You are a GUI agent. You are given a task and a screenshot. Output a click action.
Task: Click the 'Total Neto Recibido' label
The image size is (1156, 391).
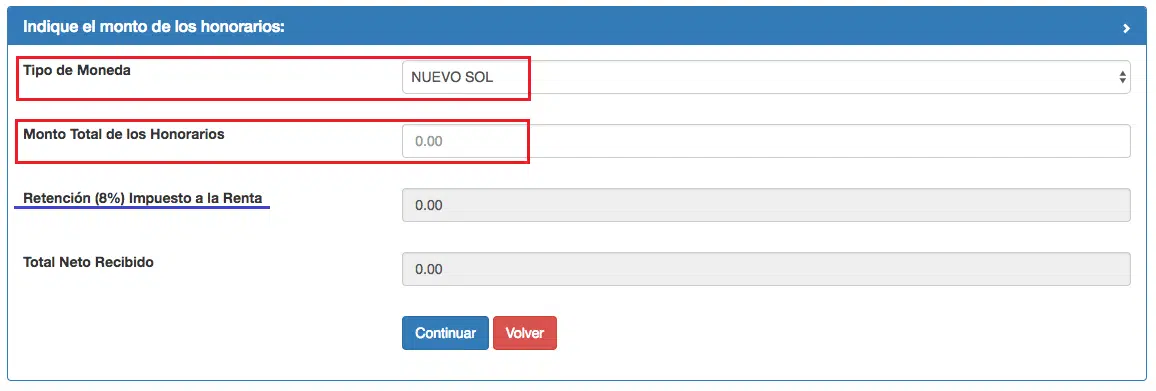(x=88, y=262)
